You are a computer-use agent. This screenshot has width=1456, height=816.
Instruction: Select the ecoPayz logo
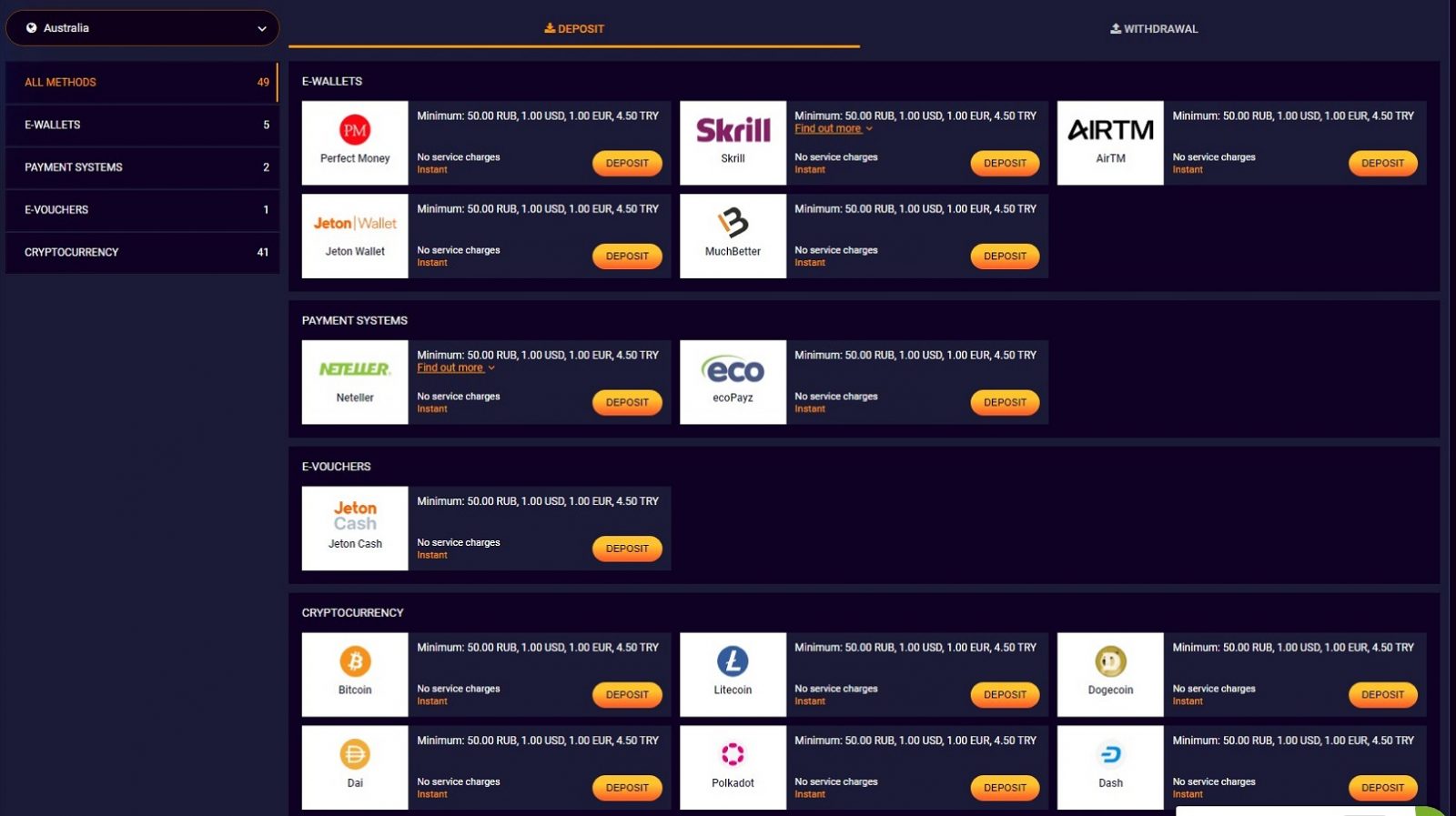click(x=733, y=370)
